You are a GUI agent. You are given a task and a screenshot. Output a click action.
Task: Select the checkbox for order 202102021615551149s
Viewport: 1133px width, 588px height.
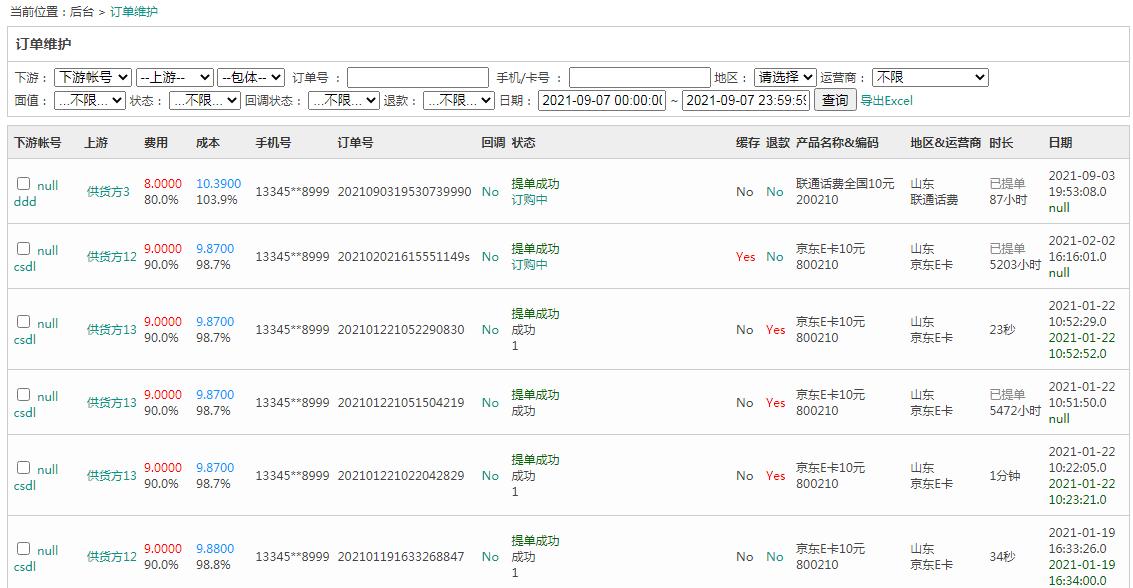tap(24, 249)
